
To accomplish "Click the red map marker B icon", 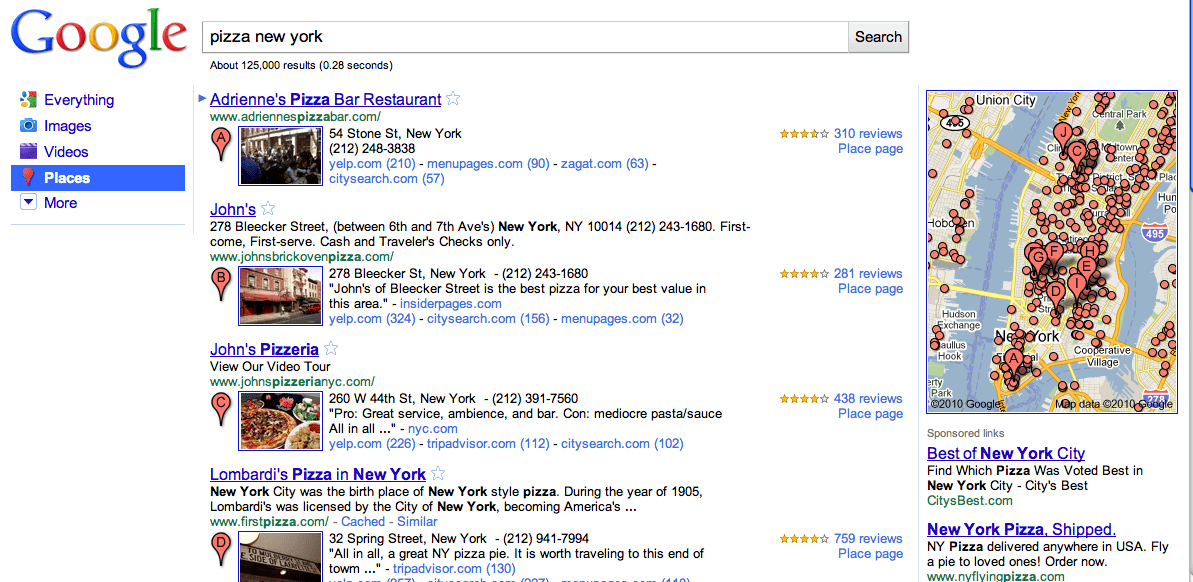I will pyautogui.click(x=221, y=282).
